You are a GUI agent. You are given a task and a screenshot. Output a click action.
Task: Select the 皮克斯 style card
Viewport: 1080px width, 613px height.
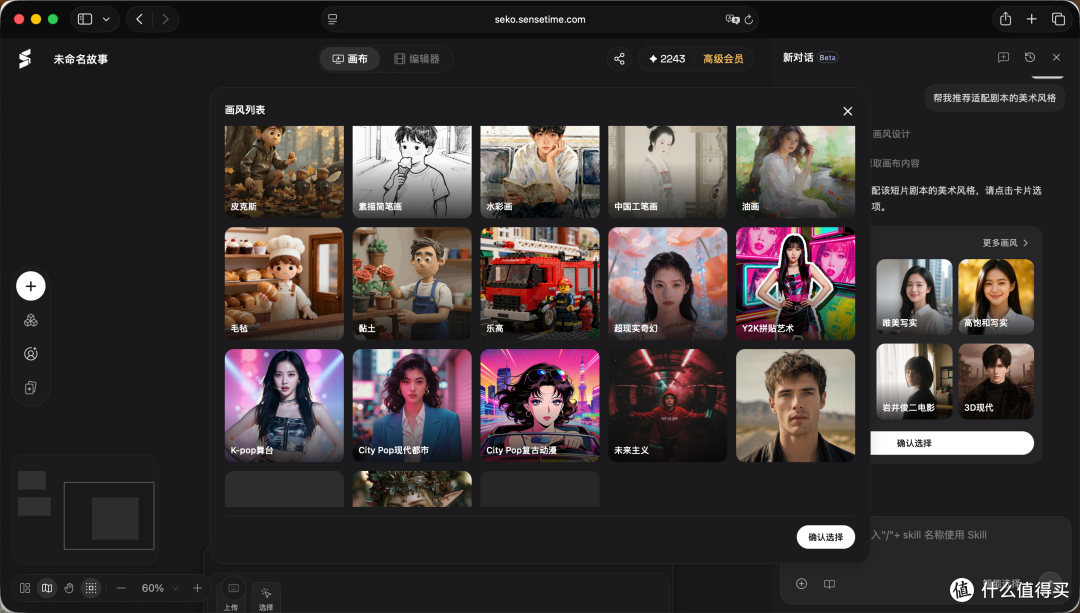(284, 172)
